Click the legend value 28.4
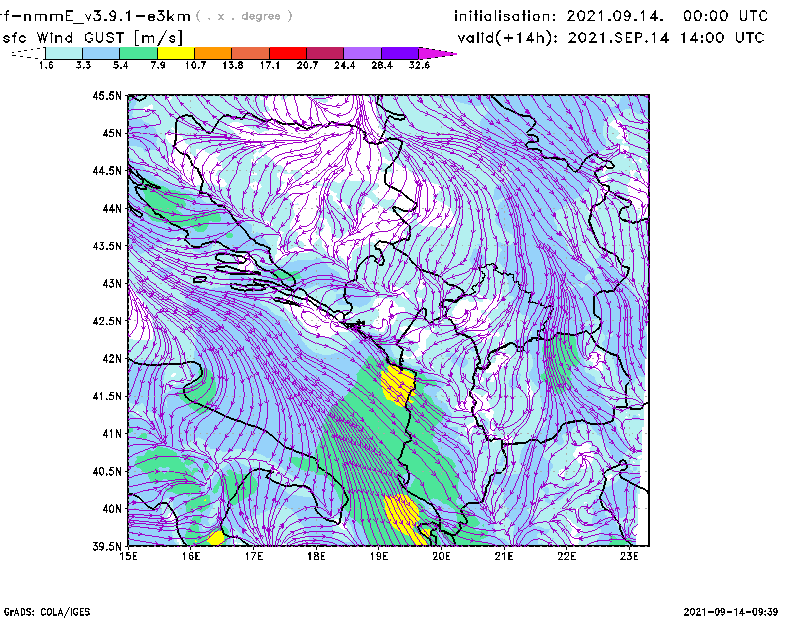 tap(382, 65)
